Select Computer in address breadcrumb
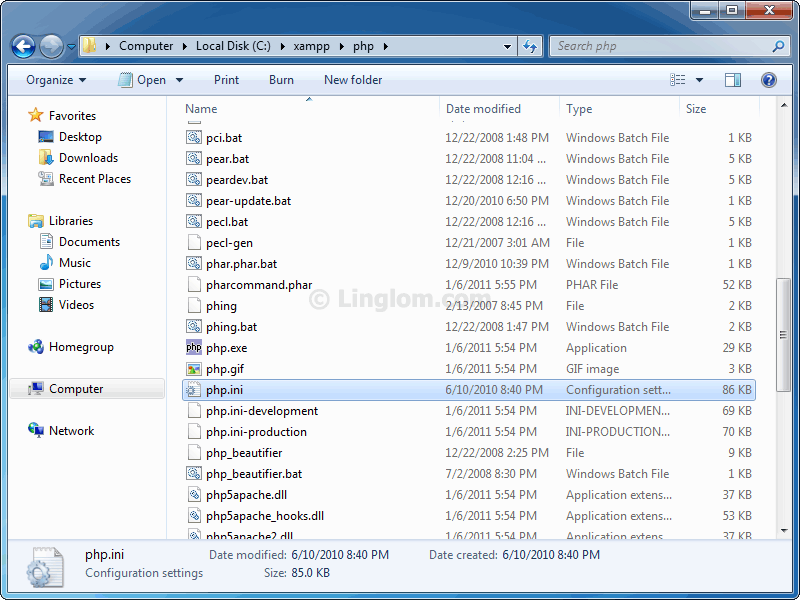This screenshot has width=800, height=600. click(146, 46)
